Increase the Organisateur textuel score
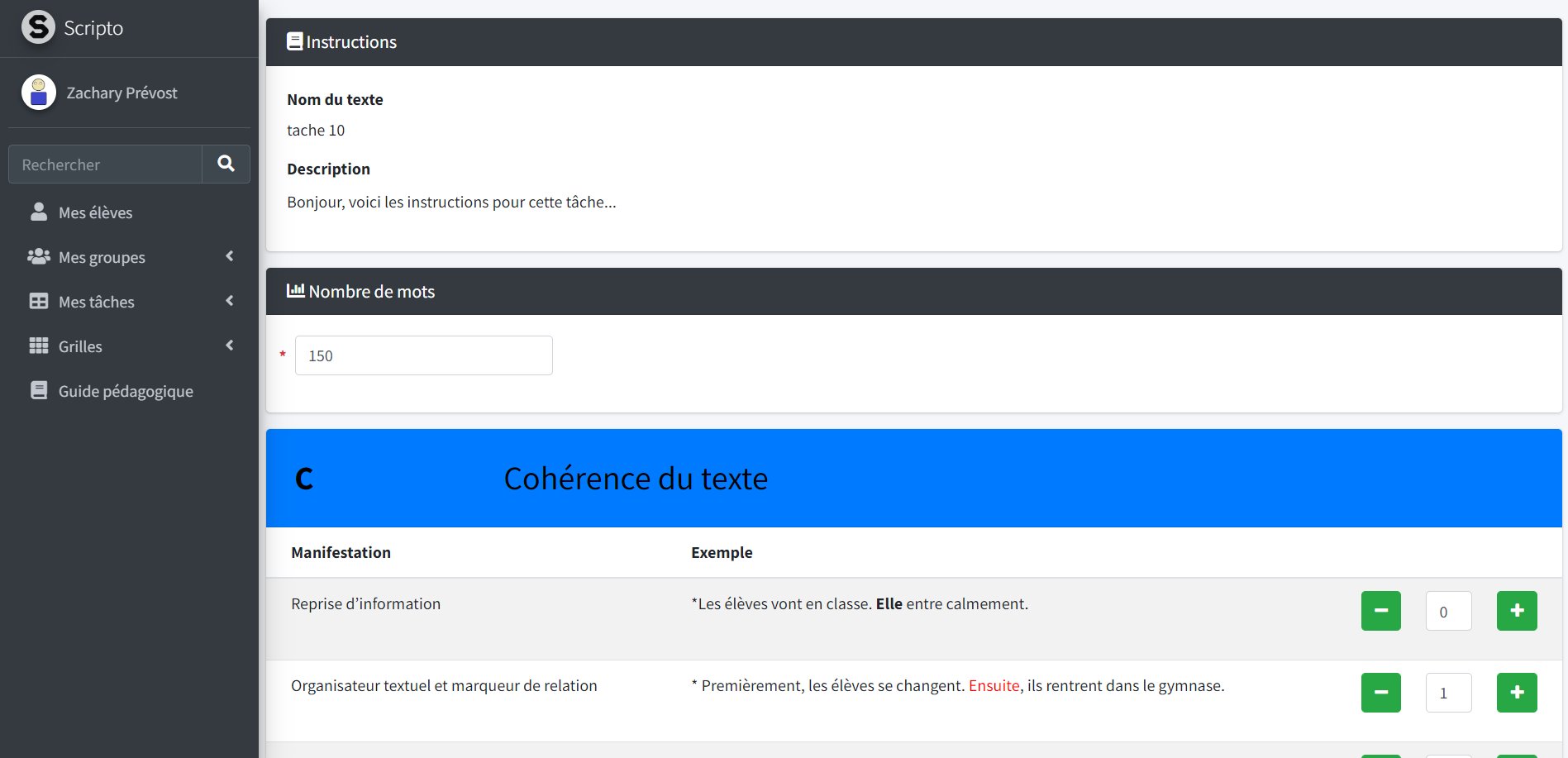The height and width of the screenshot is (758, 1568). [x=1516, y=693]
